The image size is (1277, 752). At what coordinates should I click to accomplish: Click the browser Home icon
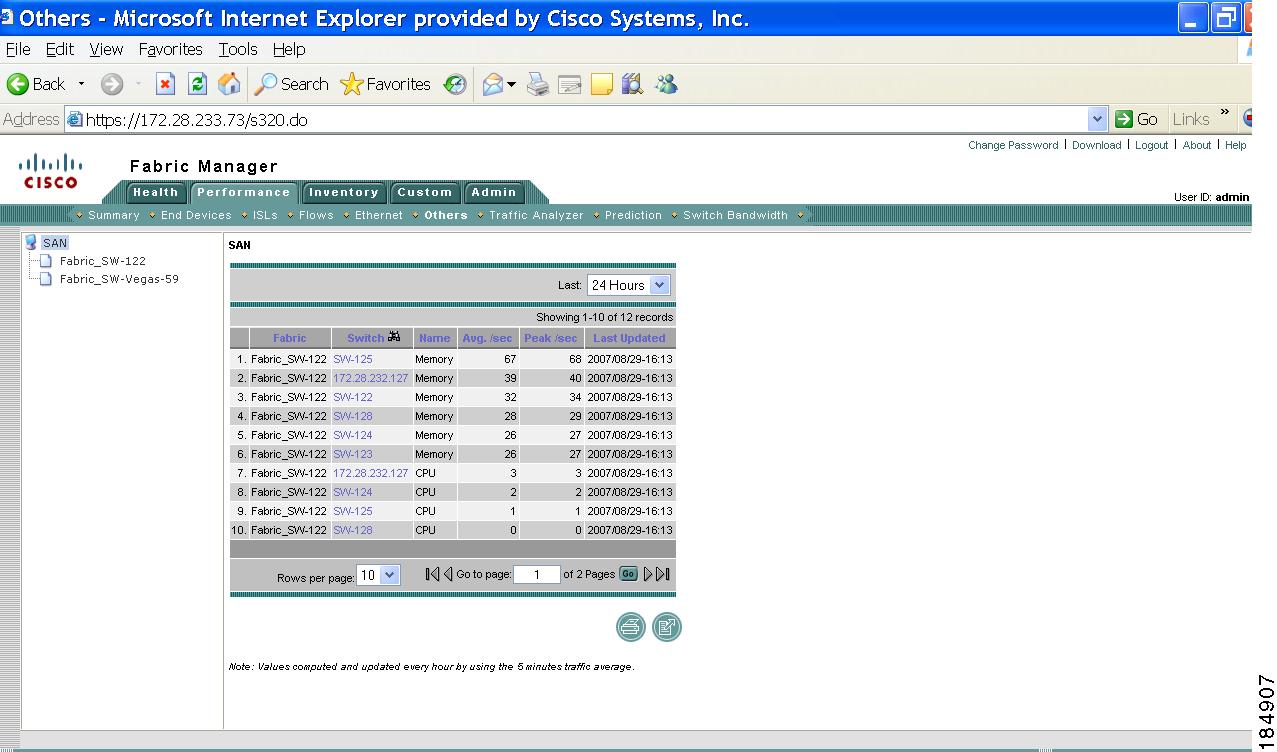pyautogui.click(x=229, y=85)
